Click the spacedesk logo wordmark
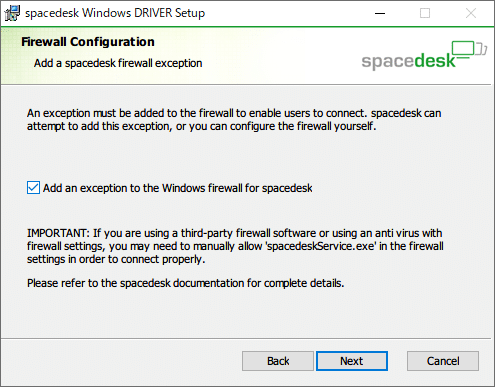This screenshot has height=387, width=495. [409, 61]
